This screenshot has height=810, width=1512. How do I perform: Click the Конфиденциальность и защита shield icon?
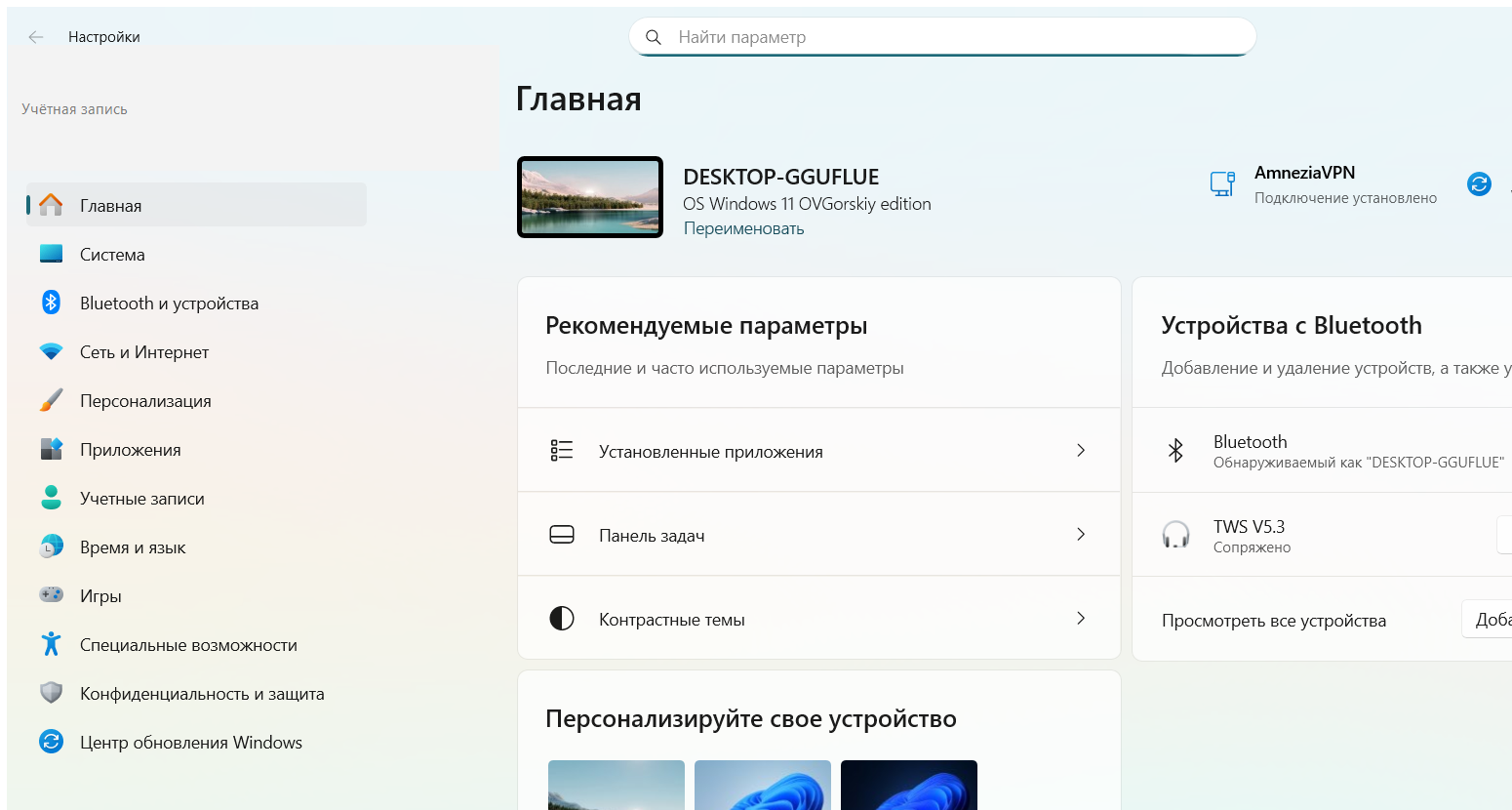51,693
